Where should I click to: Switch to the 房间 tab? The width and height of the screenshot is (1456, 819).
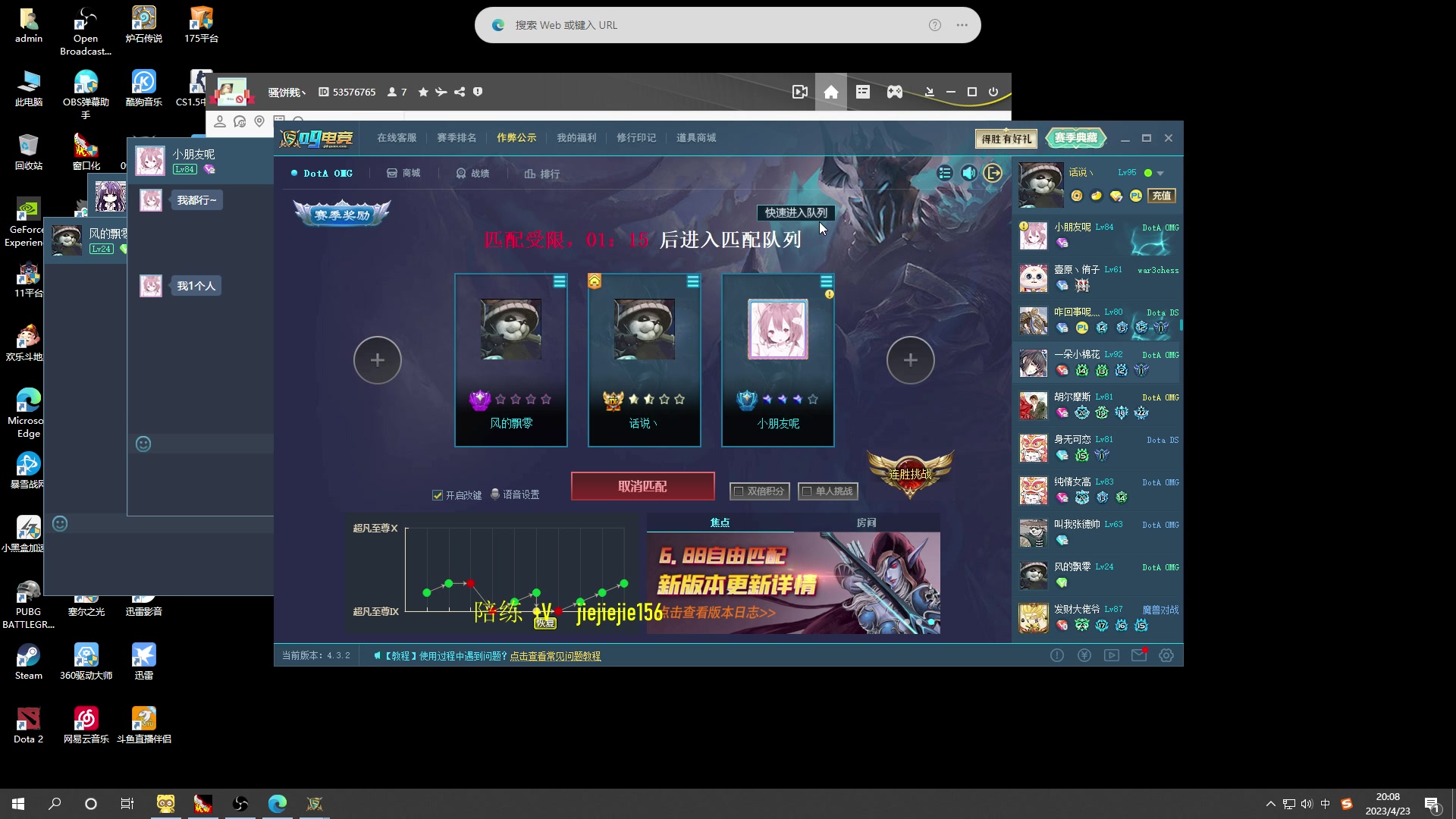866,522
